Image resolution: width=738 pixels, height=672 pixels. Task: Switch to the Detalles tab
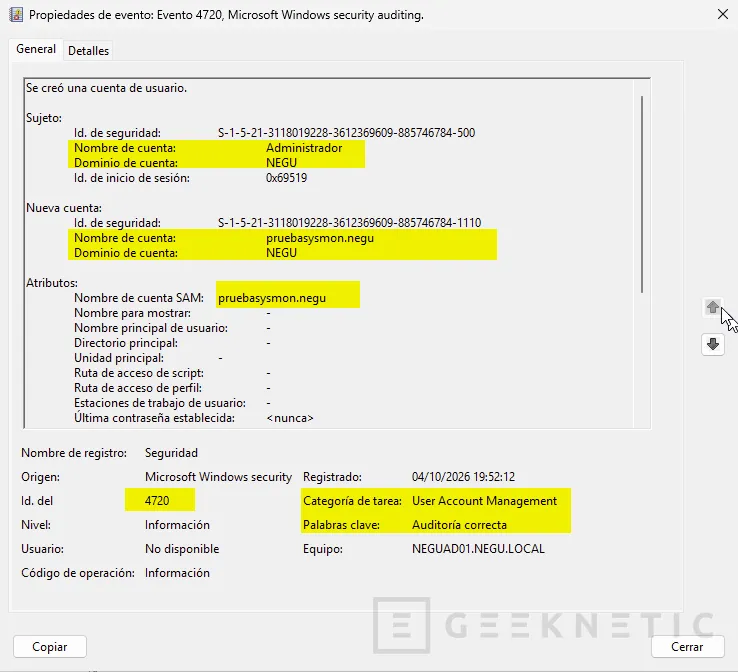(x=88, y=50)
